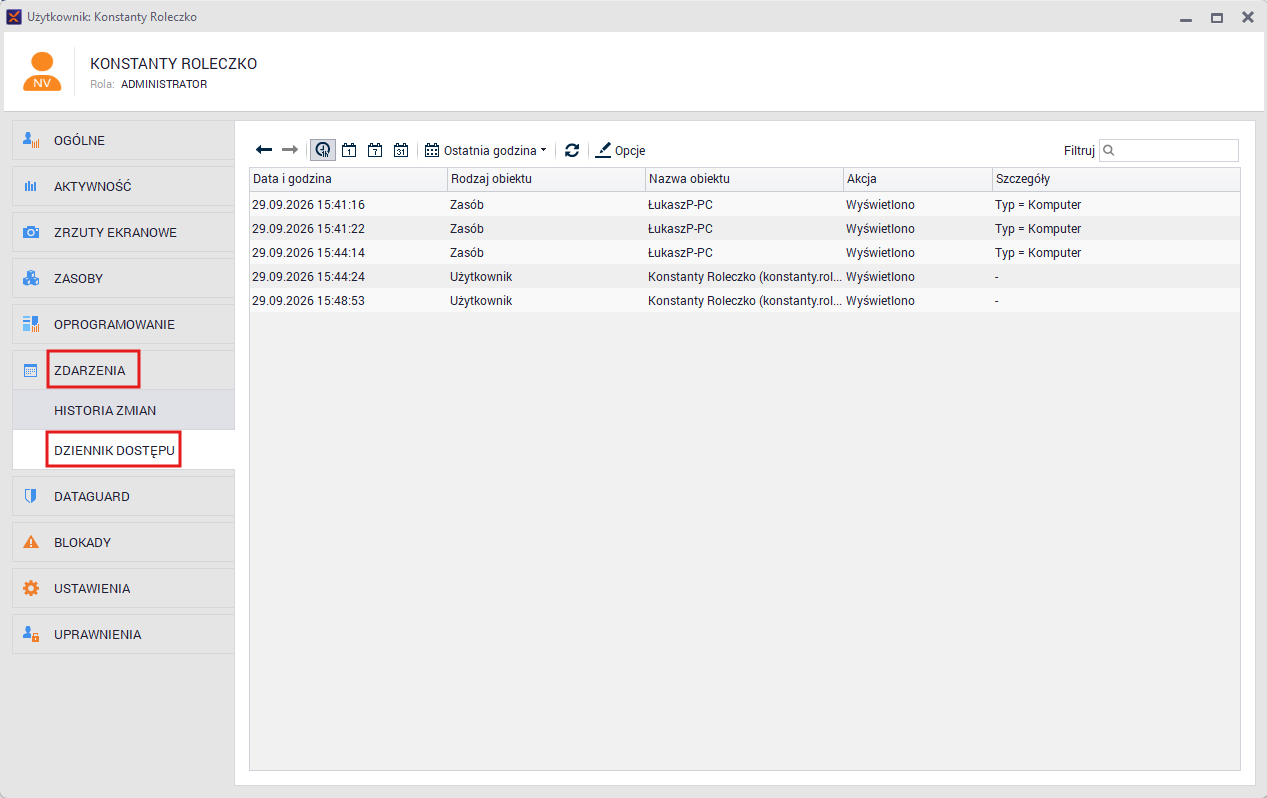This screenshot has height=798, width=1267.
Task: Click 'ŁukaszP-PC' in the 15:44:14 row
Action: tap(680, 253)
